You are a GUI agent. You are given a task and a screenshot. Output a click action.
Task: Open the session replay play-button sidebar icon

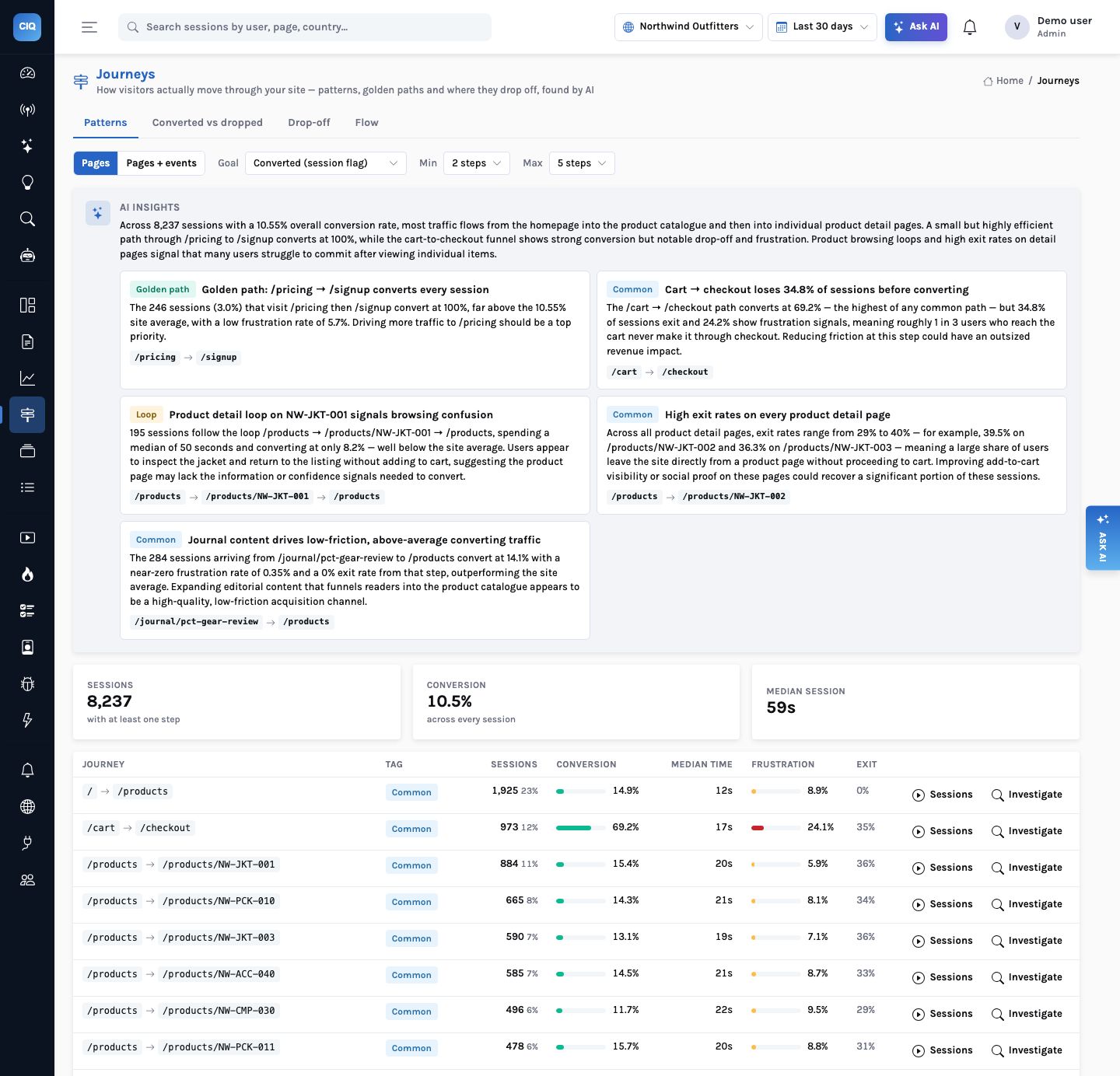pos(27,538)
